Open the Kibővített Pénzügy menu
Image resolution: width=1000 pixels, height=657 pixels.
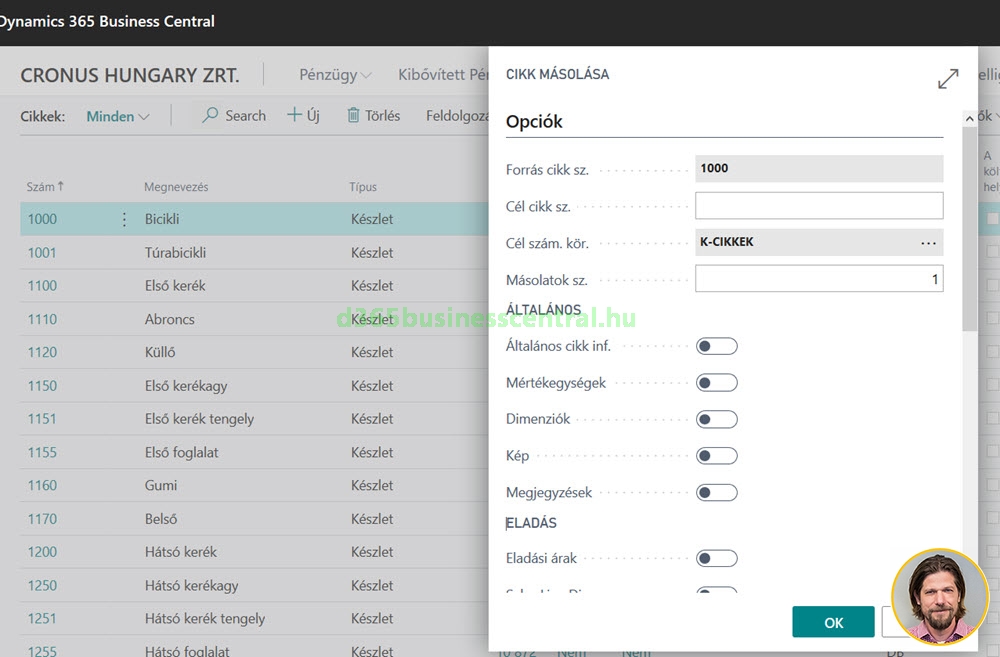(442, 75)
